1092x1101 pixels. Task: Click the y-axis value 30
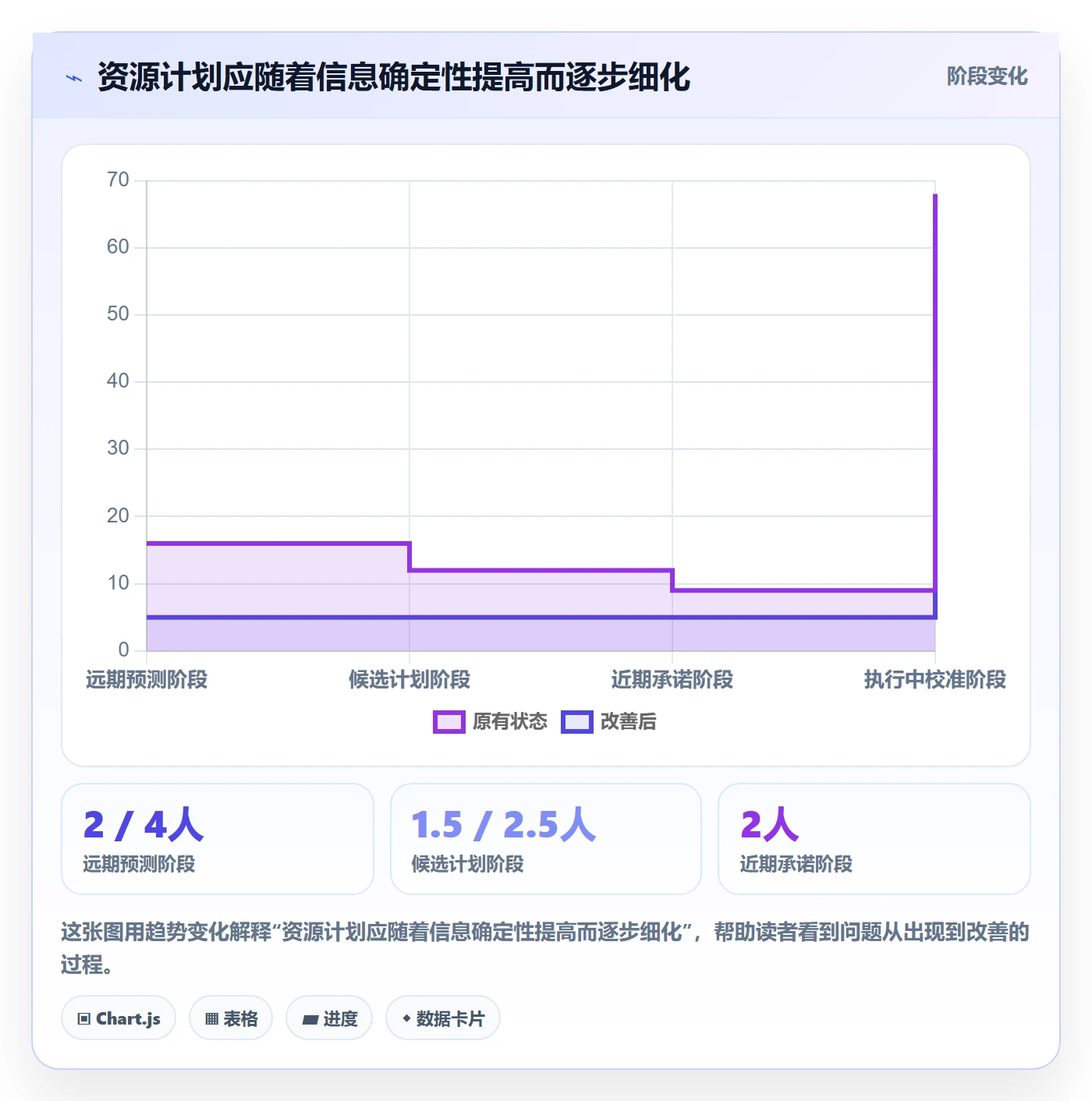[119, 448]
